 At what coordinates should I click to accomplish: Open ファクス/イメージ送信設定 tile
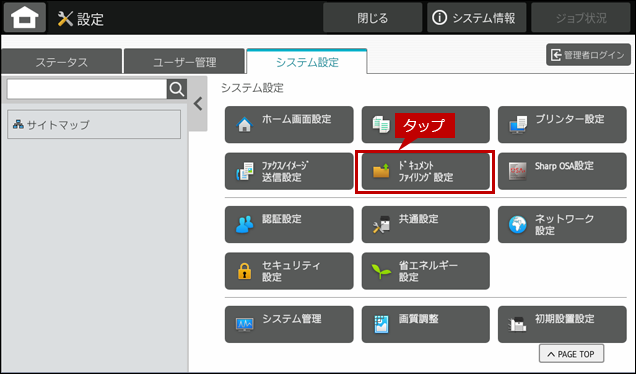(x=289, y=171)
